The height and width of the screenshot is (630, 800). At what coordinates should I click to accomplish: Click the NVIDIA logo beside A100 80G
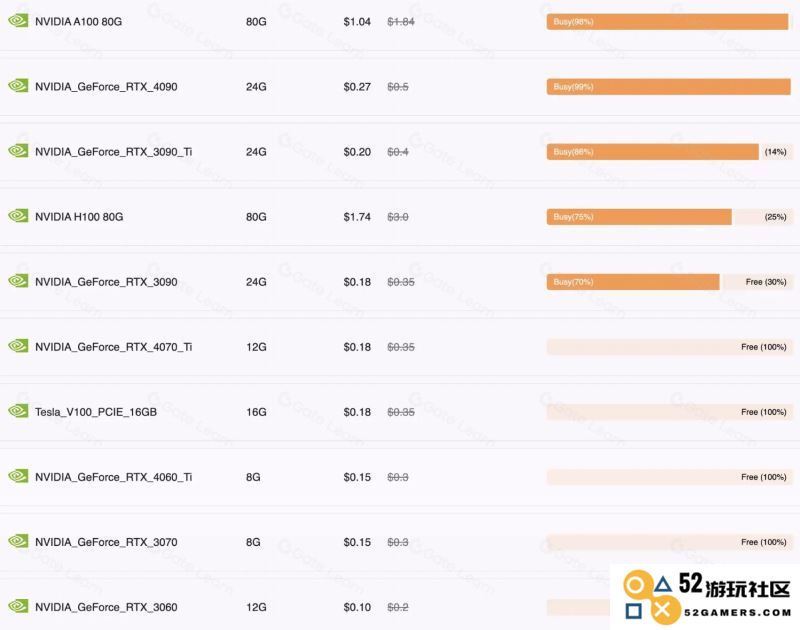tap(18, 21)
